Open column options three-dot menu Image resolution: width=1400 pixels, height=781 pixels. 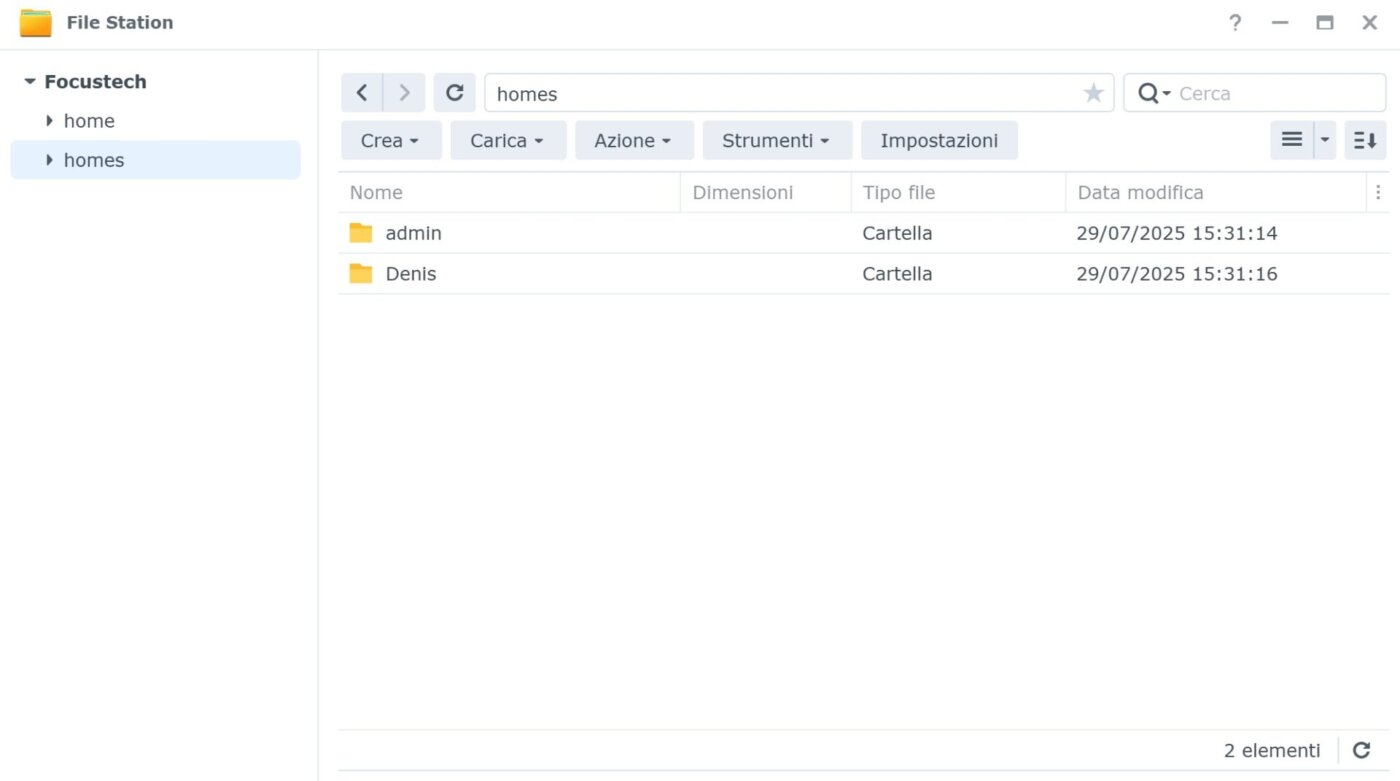click(1378, 192)
